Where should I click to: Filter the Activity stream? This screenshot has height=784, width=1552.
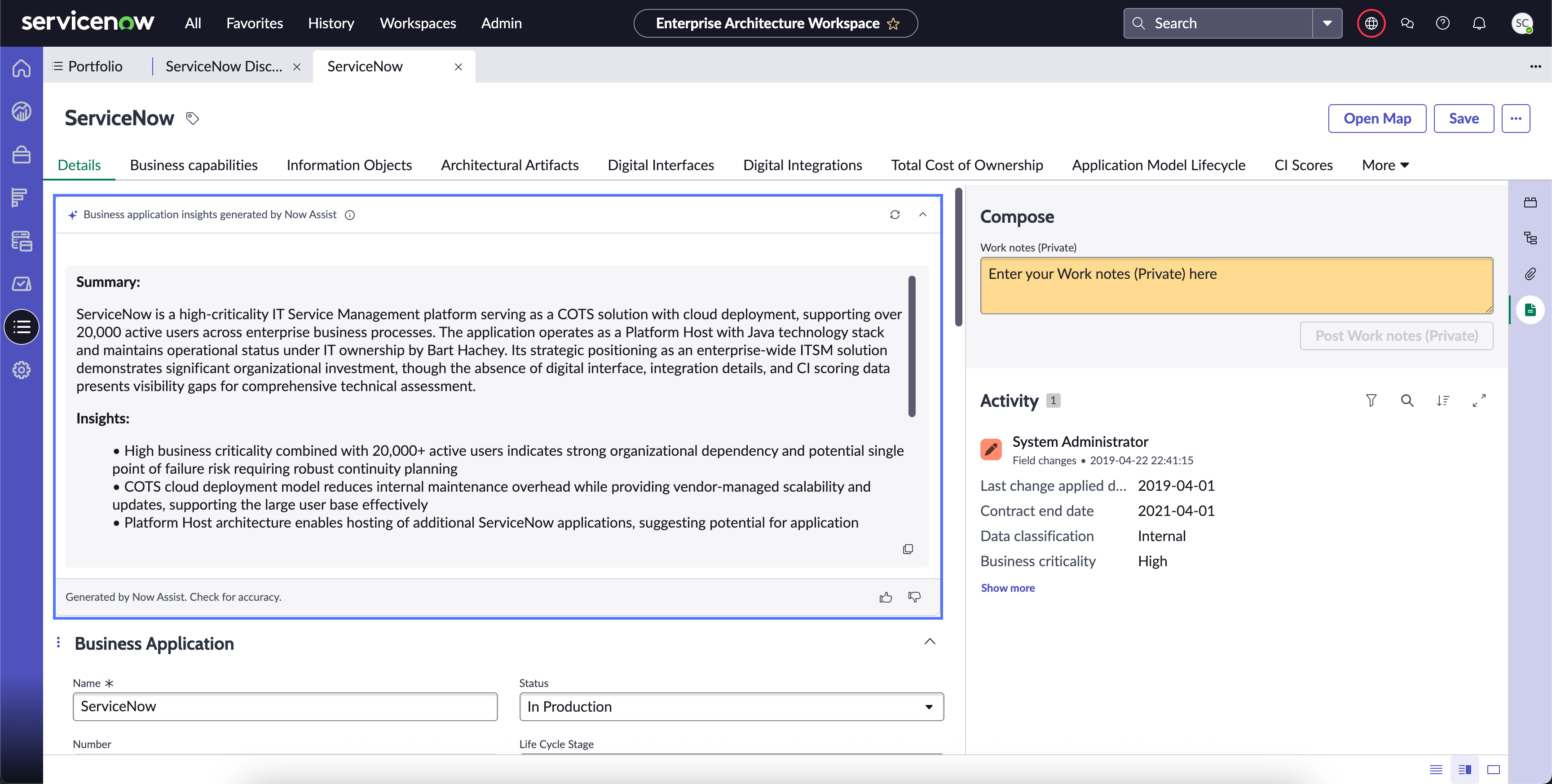(x=1371, y=401)
